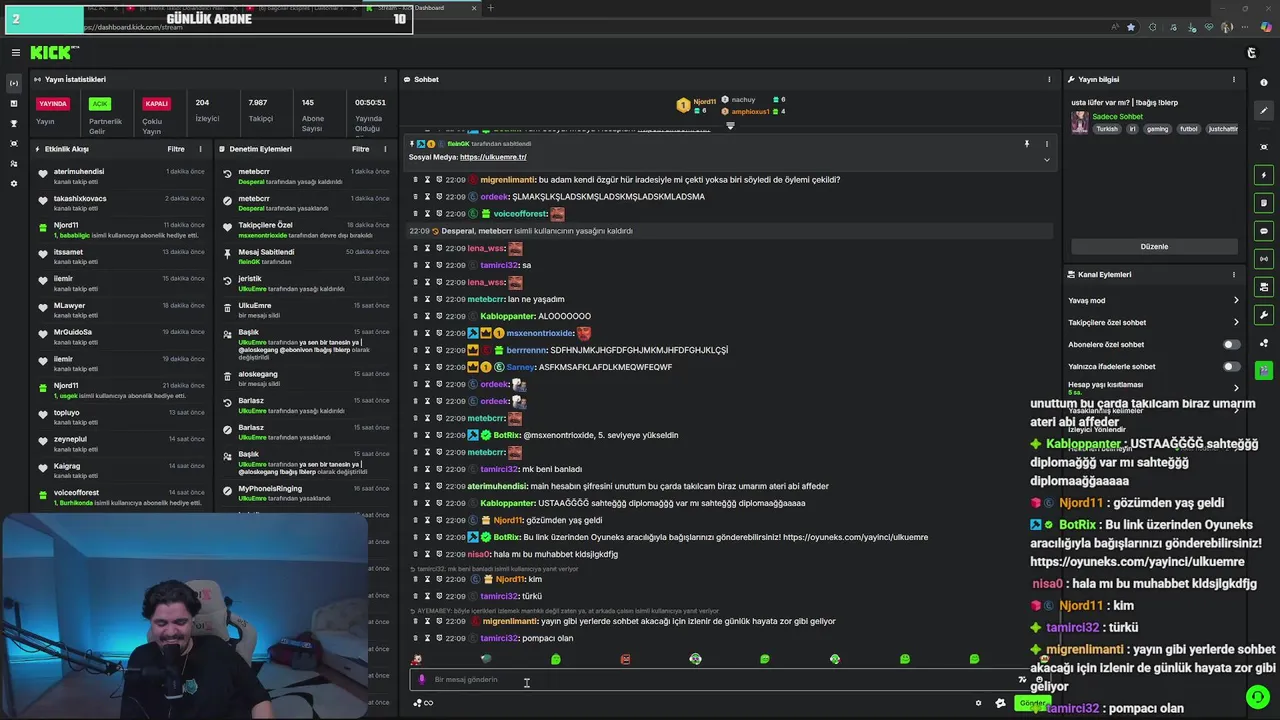Click the Gönder send button
Screen dimensions: 1280x720
pyautogui.click(x=1032, y=703)
